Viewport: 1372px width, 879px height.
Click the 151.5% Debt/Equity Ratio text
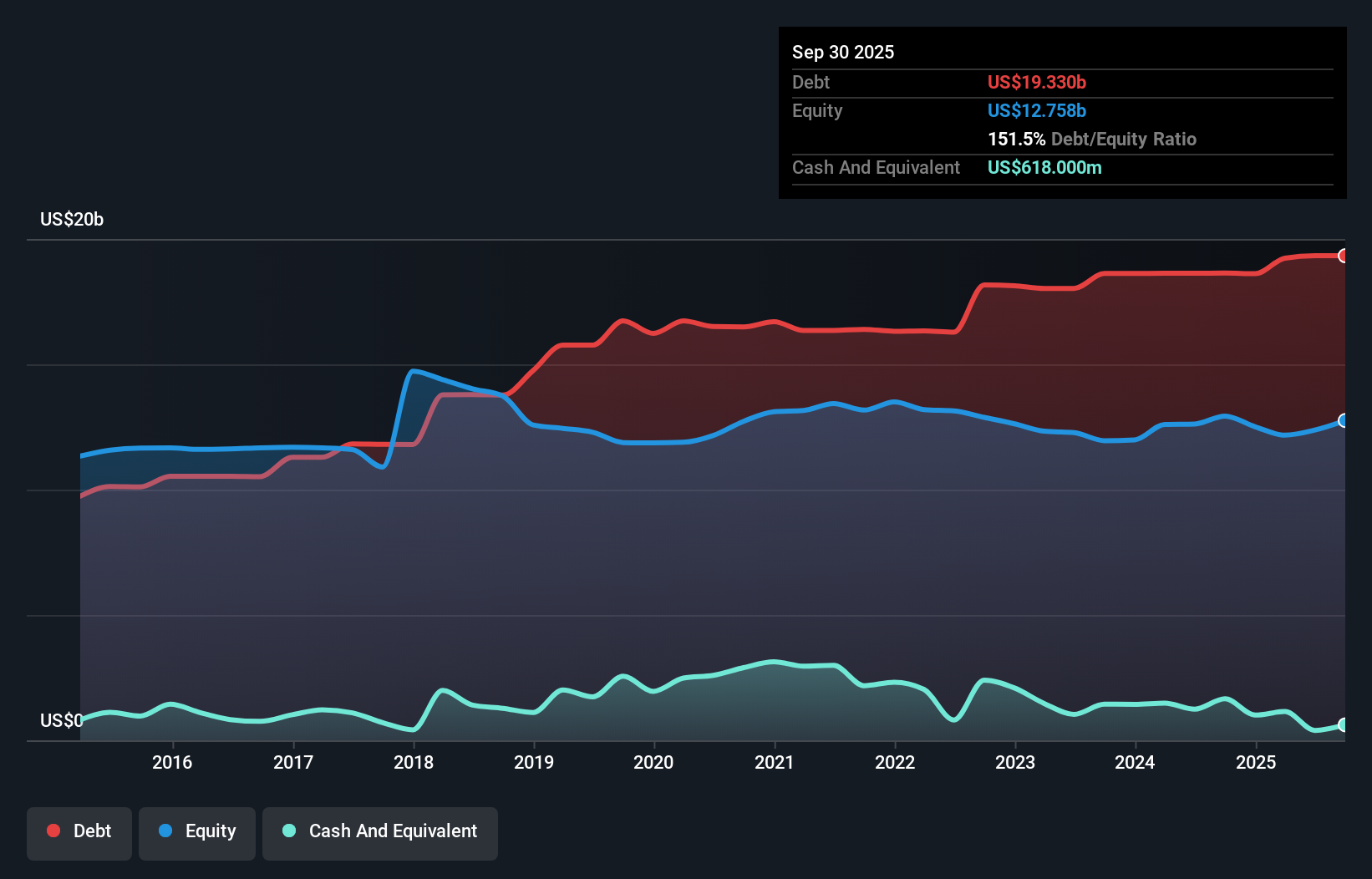(x=1092, y=139)
